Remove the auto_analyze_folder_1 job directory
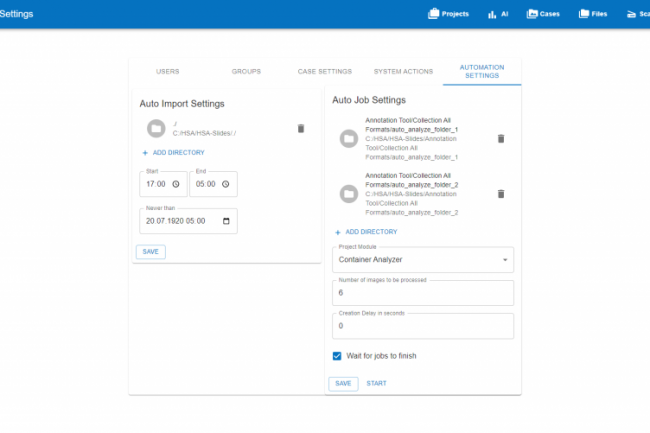Image resolution: width=650 pixels, height=433 pixels. (501, 138)
